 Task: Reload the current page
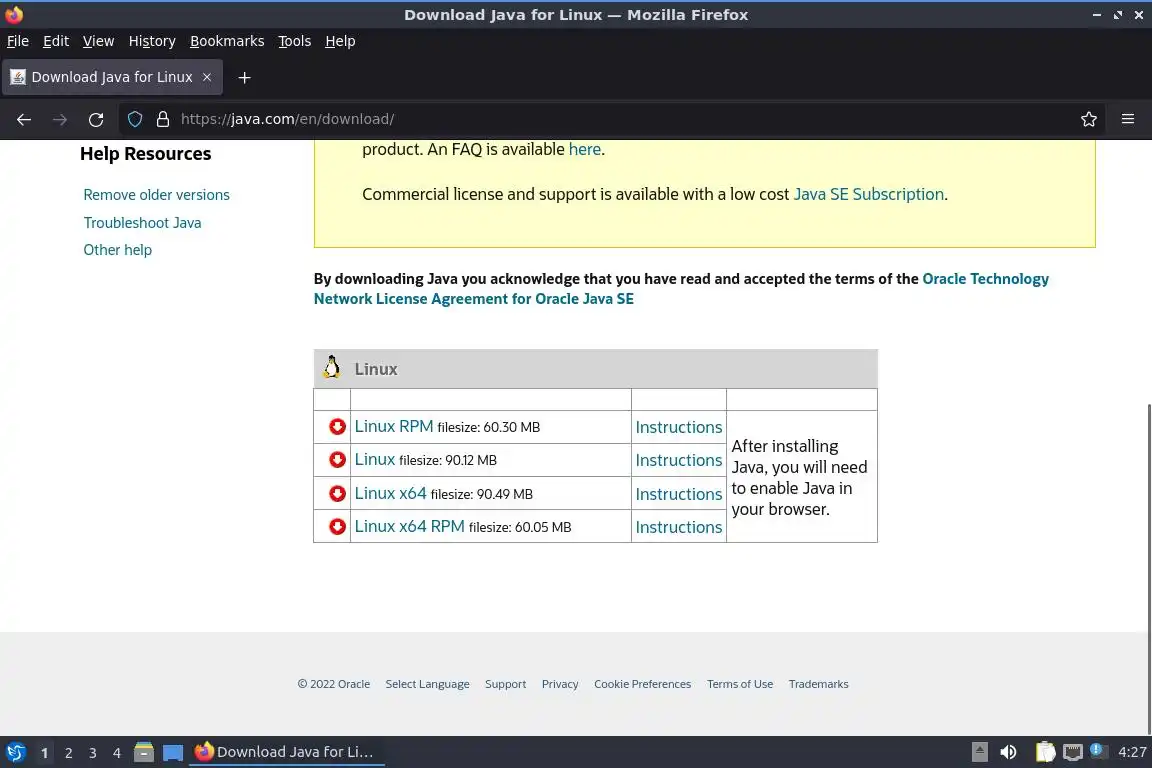click(96, 119)
